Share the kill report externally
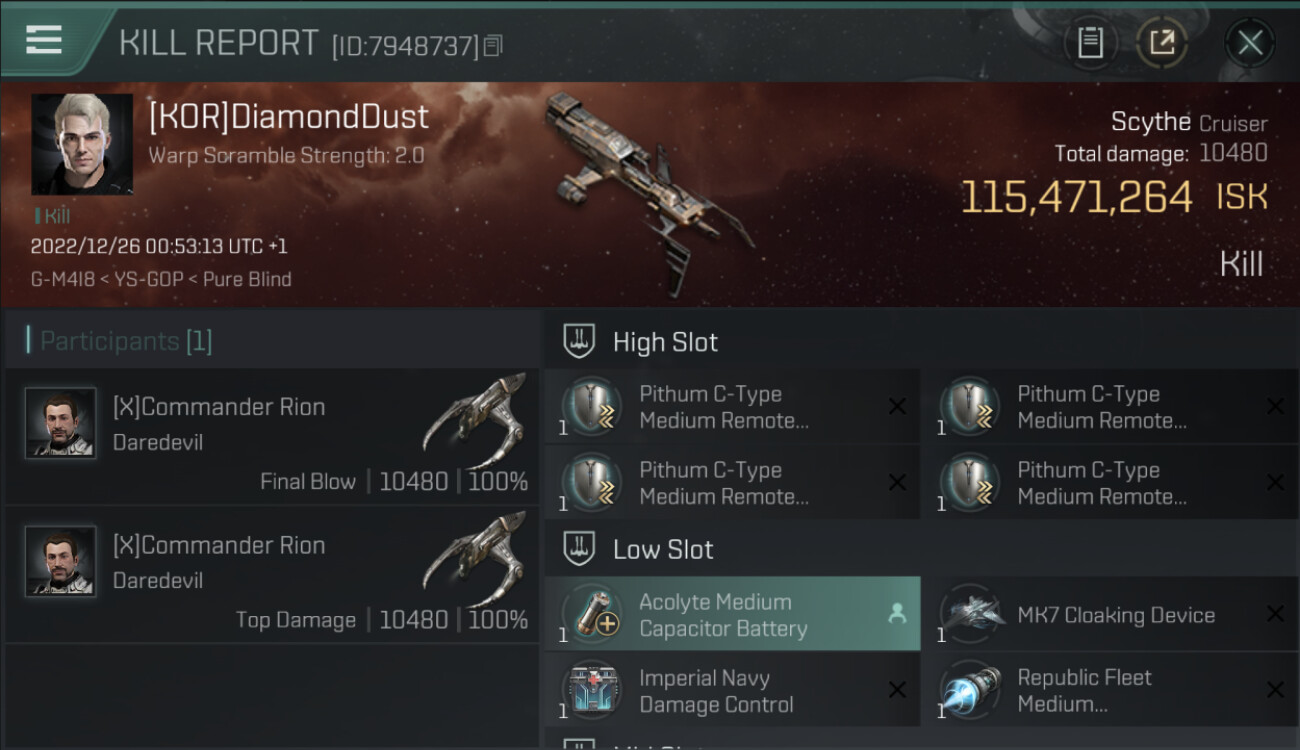 click(x=1161, y=43)
